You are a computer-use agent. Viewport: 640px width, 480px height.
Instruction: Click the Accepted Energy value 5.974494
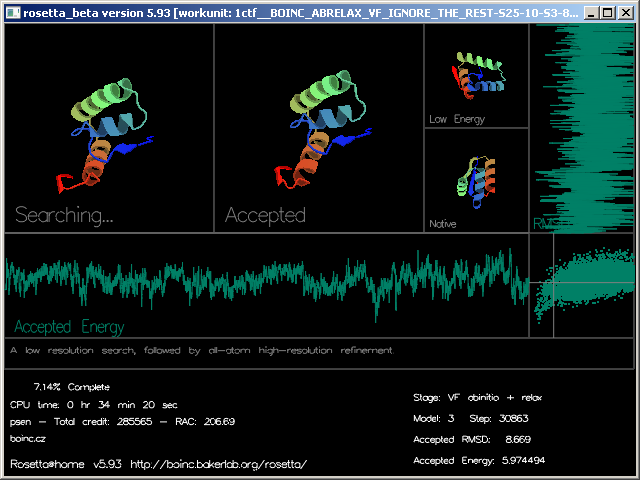[x=523, y=460]
